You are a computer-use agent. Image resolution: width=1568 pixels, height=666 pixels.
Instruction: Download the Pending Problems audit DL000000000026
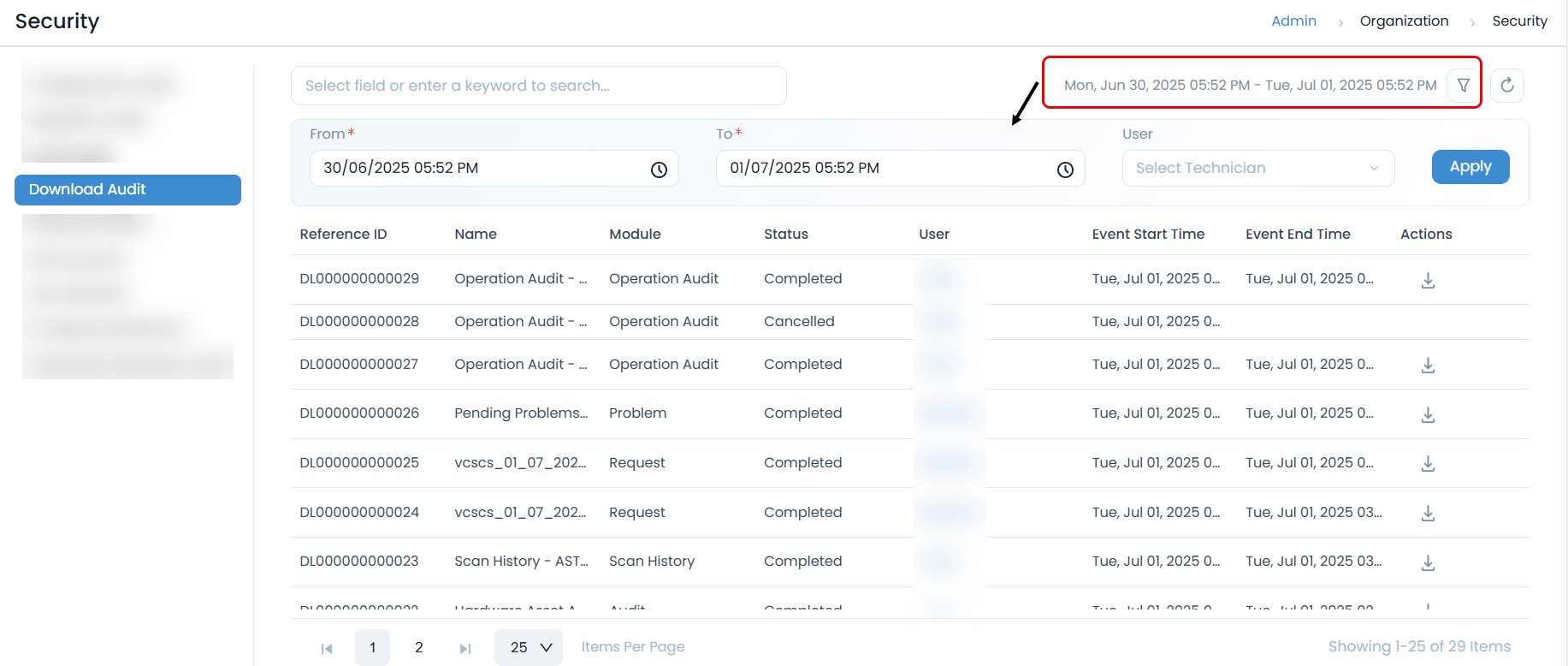tap(1428, 415)
